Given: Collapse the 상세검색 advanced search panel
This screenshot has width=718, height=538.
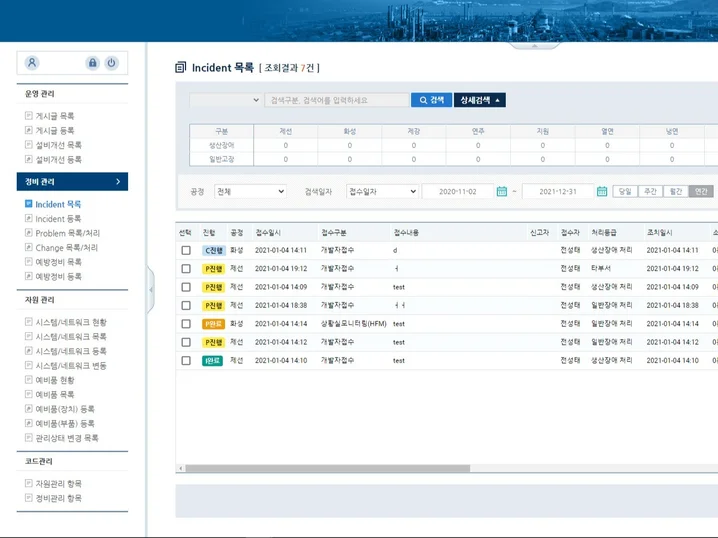Looking at the screenshot, I should [x=480, y=100].
